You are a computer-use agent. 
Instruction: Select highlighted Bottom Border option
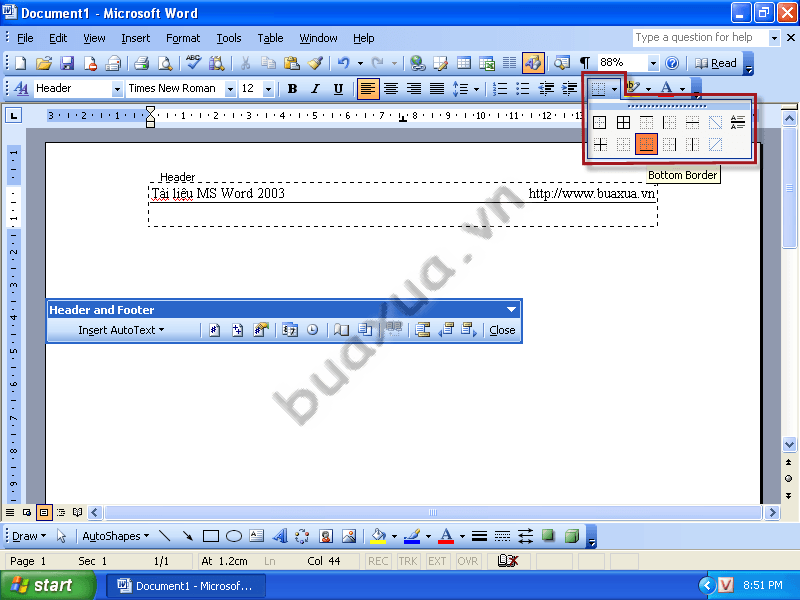click(646, 144)
